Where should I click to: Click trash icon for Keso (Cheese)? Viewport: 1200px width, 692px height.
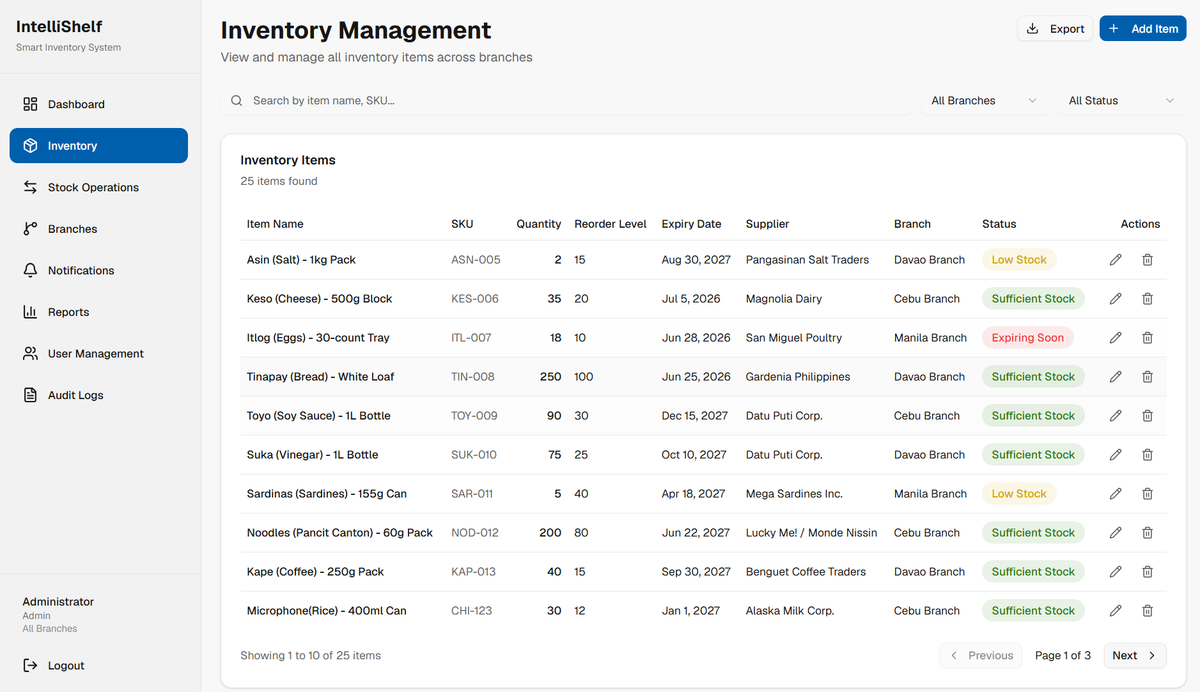click(1147, 299)
